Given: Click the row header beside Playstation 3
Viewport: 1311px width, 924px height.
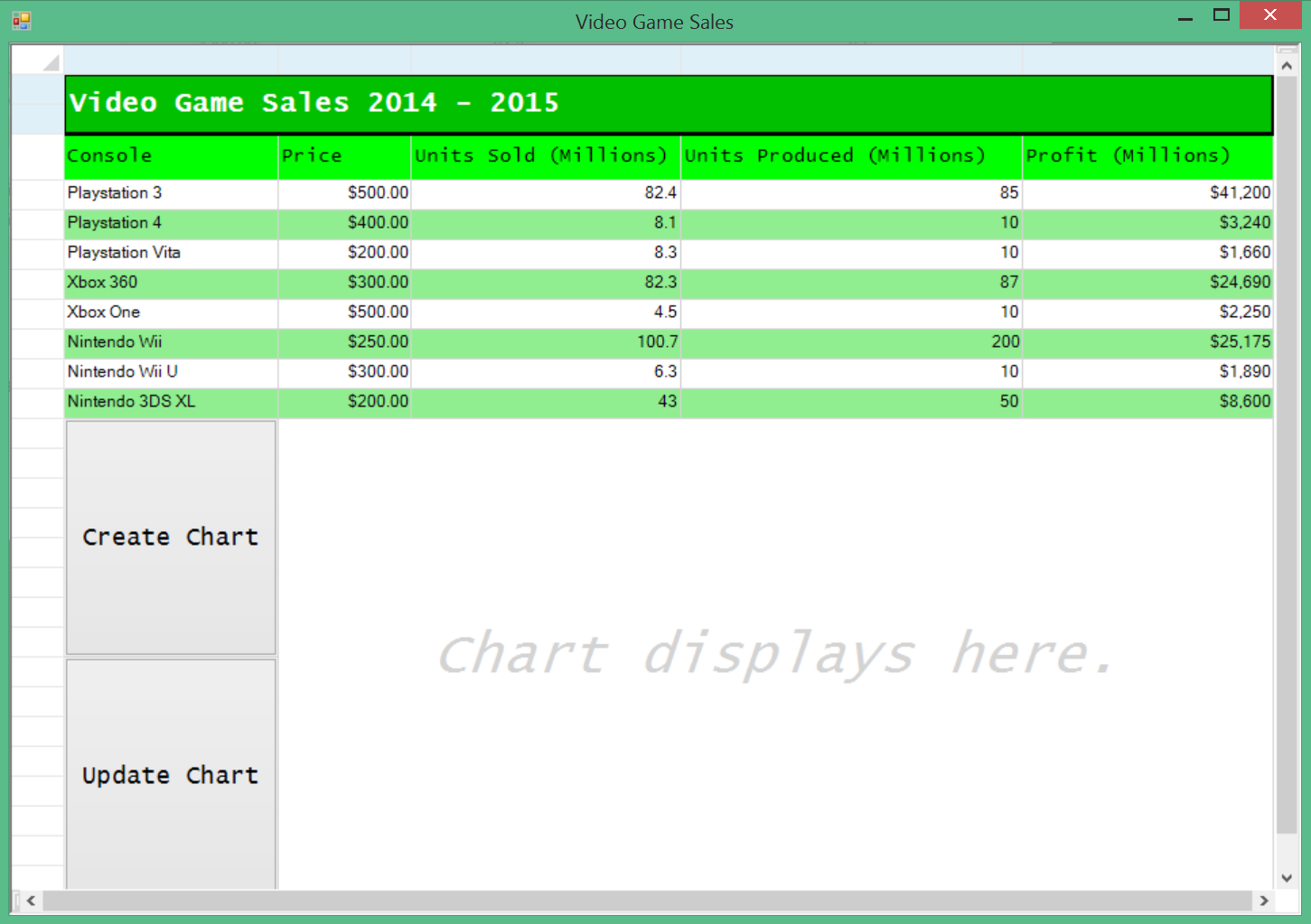Looking at the screenshot, I should coord(37,193).
